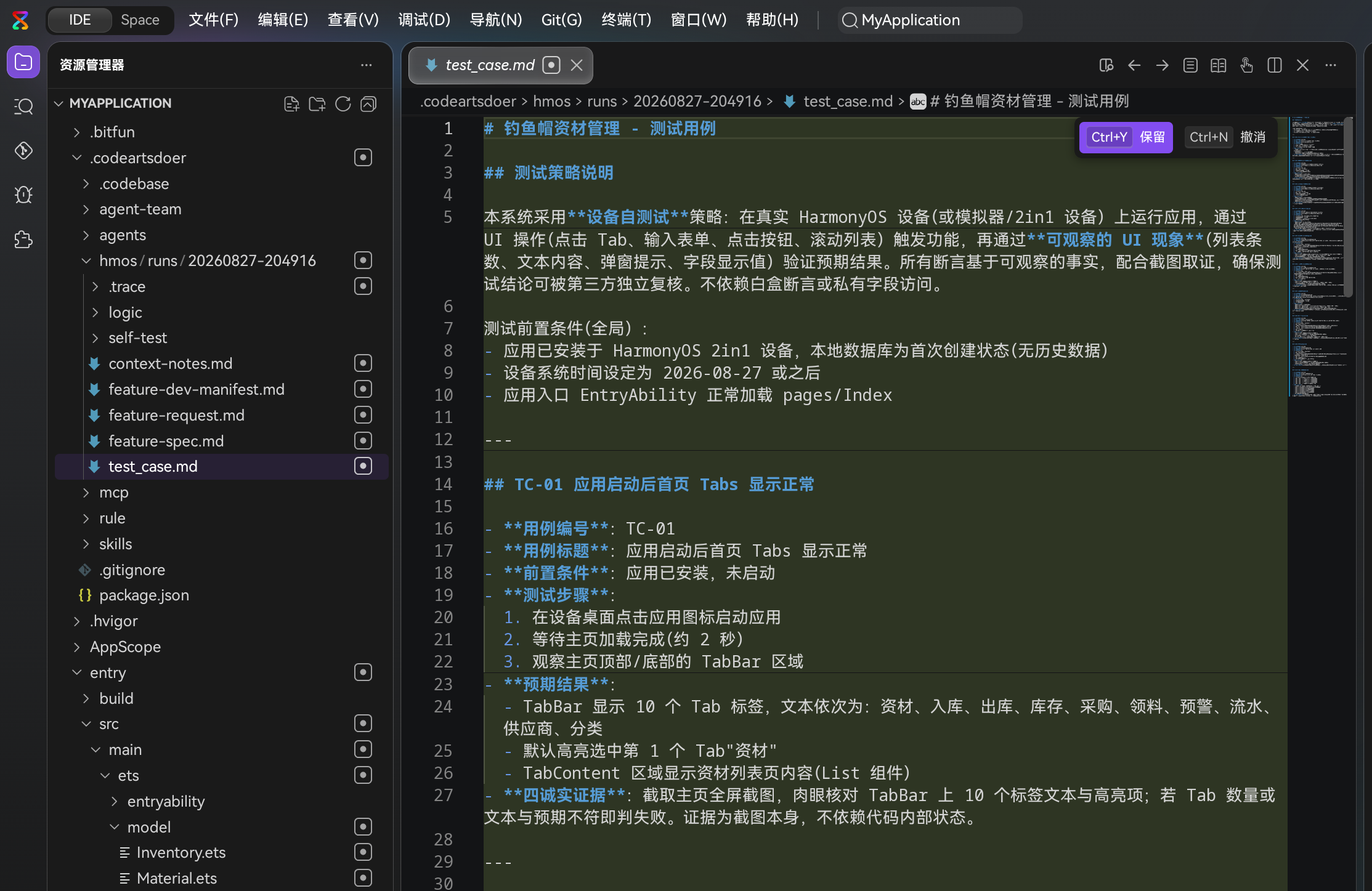Click the editor vertical scrollbar thumb

point(1348,208)
